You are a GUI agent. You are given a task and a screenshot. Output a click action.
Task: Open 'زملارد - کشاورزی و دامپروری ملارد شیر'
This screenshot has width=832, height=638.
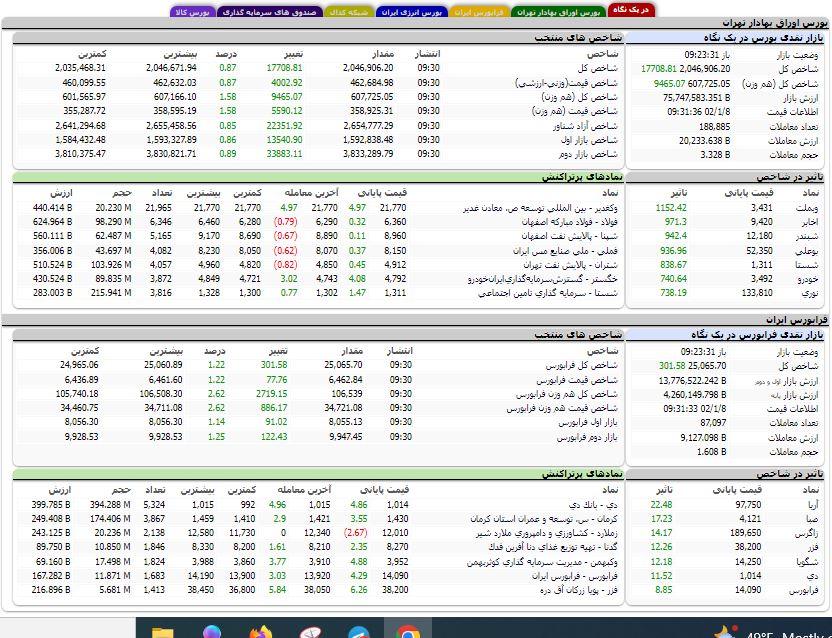(547, 533)
